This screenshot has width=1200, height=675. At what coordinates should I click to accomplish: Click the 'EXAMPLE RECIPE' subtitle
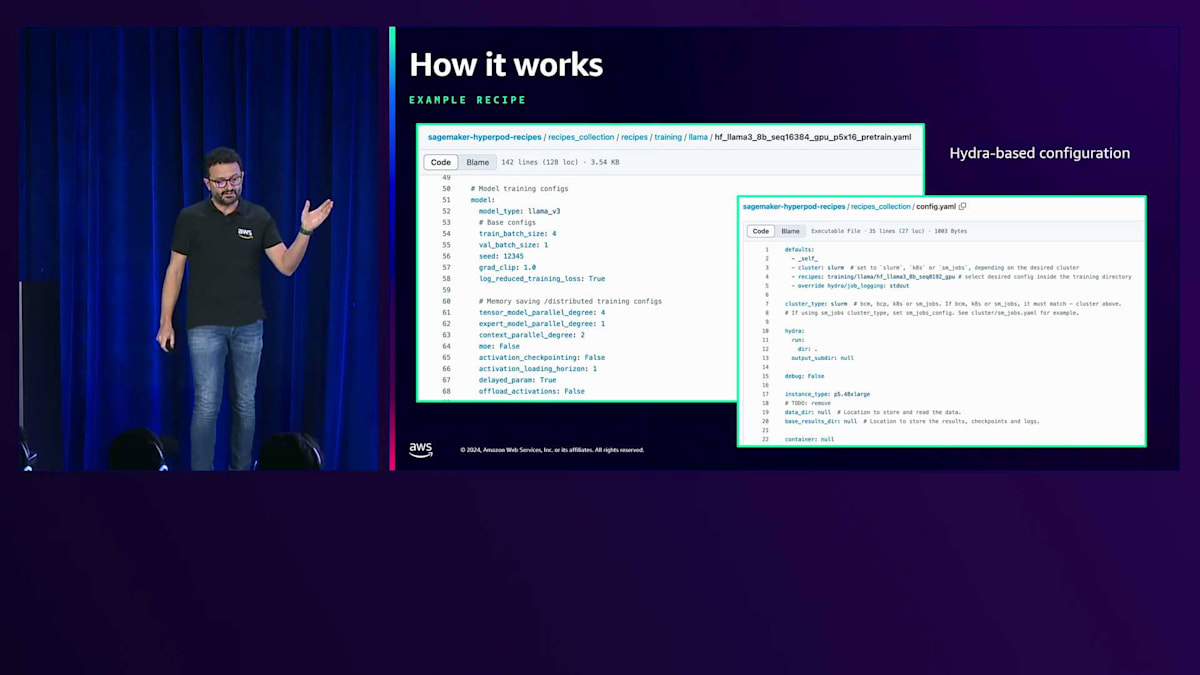point(467,100)
